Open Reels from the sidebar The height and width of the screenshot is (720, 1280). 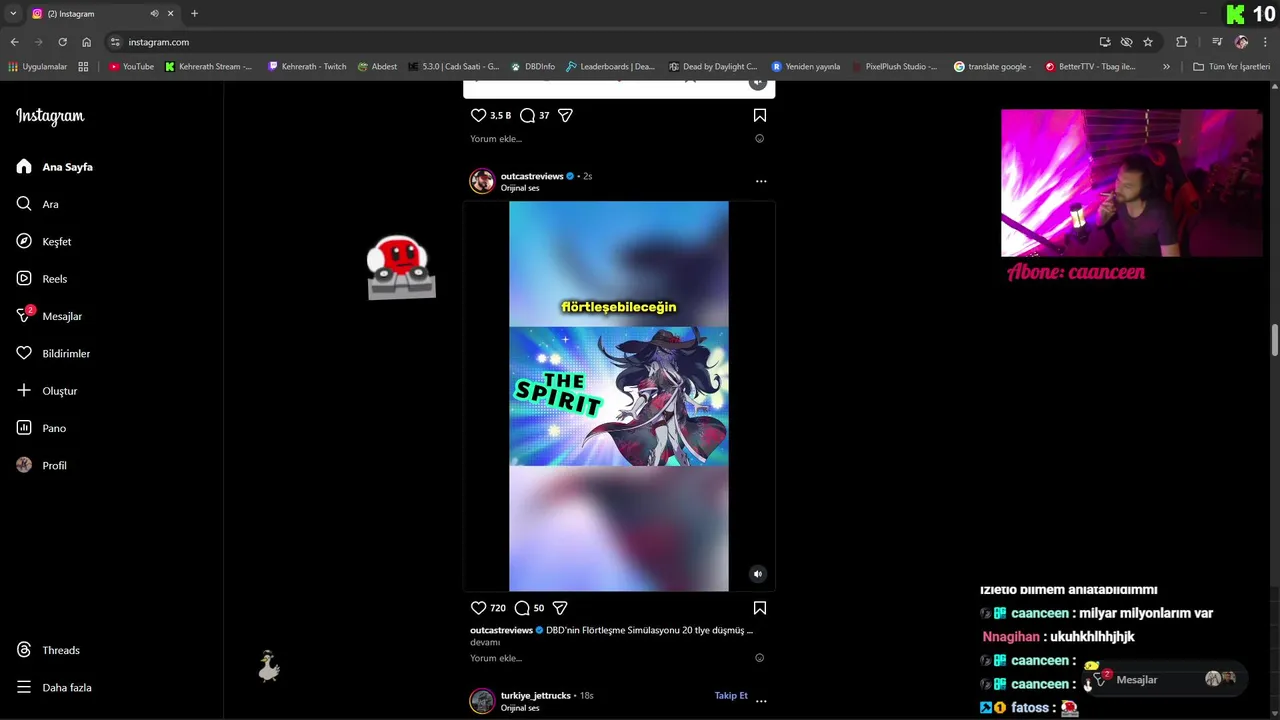(x=42, y=279)
